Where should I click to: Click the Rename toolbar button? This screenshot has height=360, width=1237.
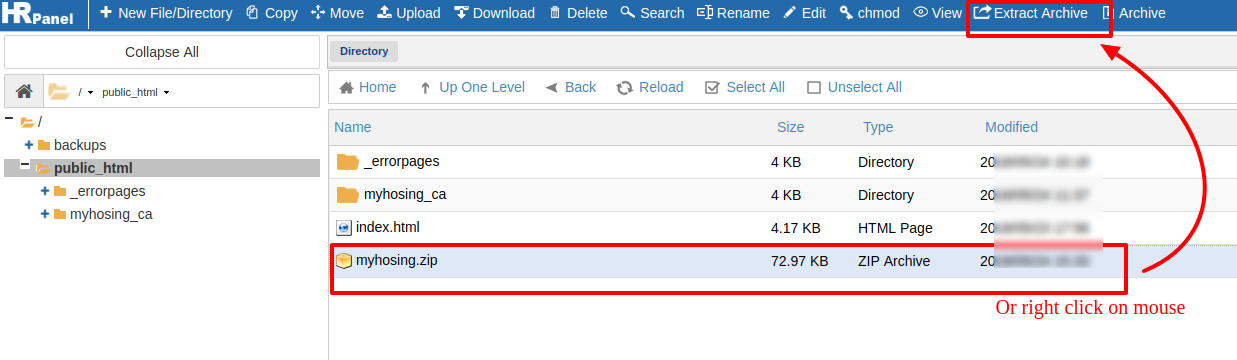point(733,13)
